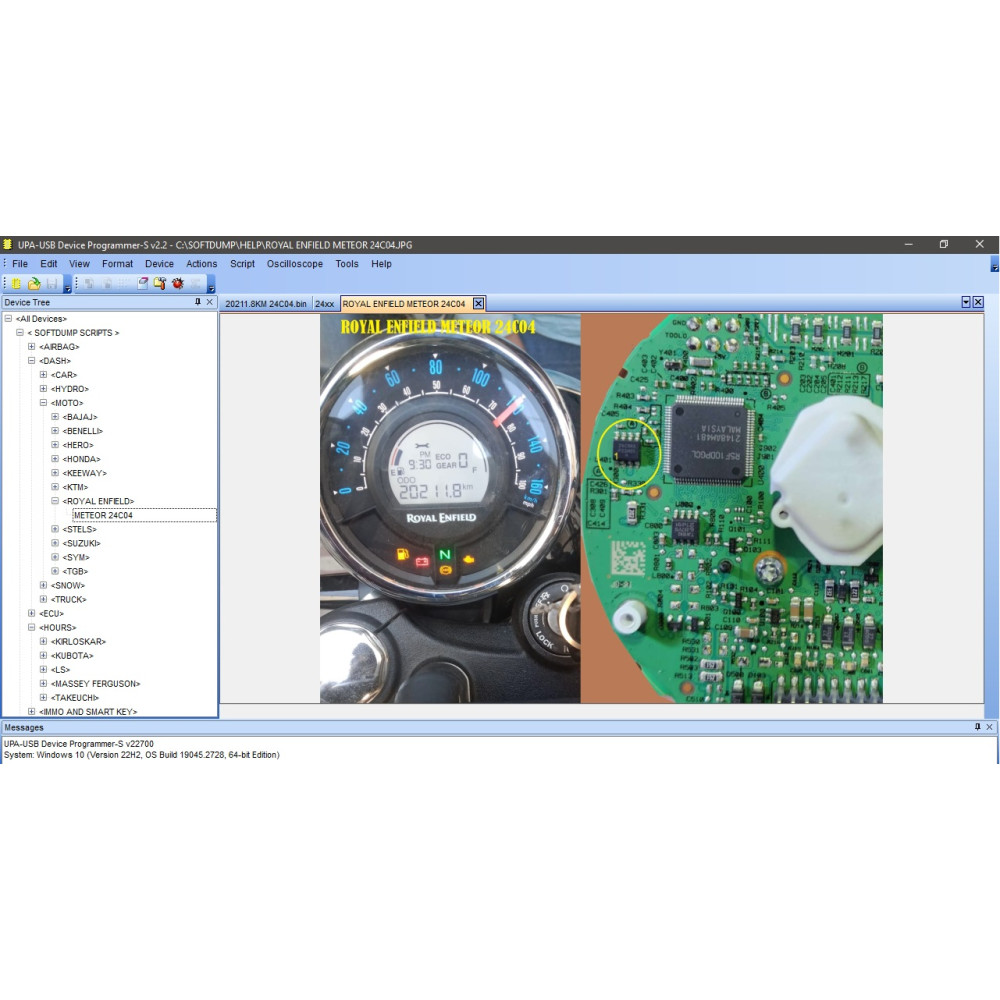
Task: Expand the KIRLOSKAR node
Action: (43, 641)
